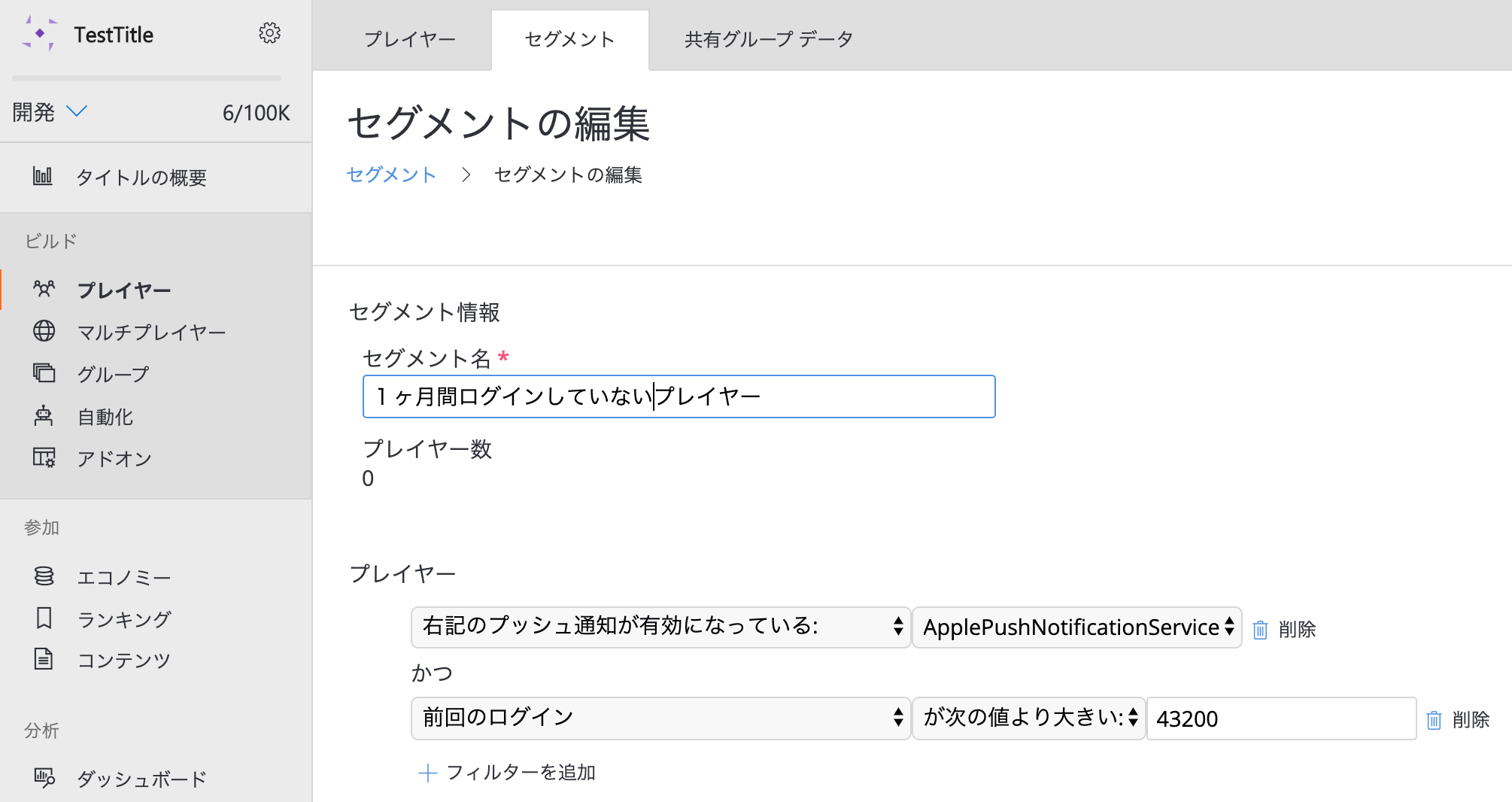Switch to the 共有グループ データ tab

[x=768, y=39]
